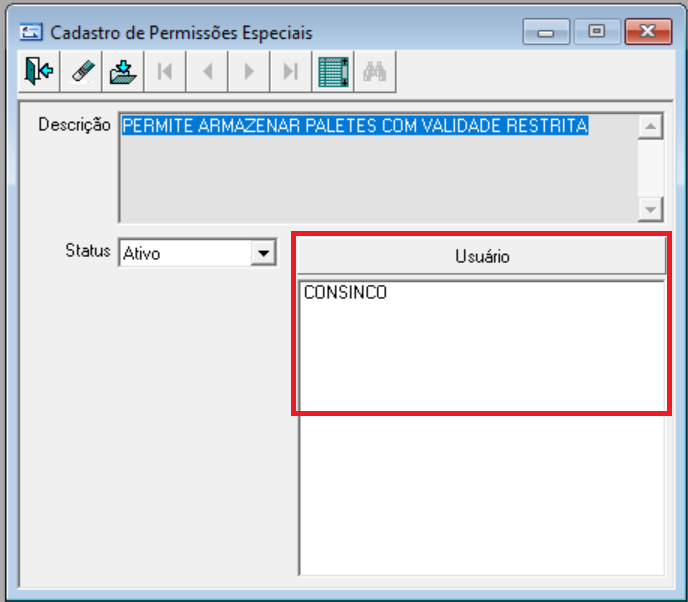688x602 pixels.
Task: Click the Descrição scrollbar up arrow
Action: tap(650, 127)
